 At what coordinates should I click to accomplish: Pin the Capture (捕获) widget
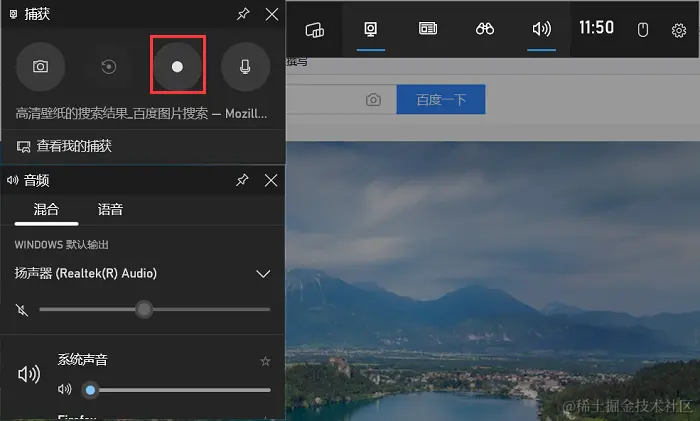pyautogui.click(x=243, y=14)
